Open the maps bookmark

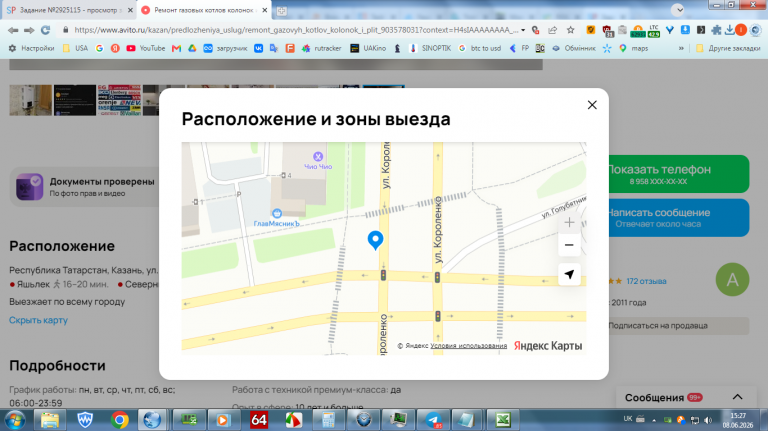click(x=634, y=48)
